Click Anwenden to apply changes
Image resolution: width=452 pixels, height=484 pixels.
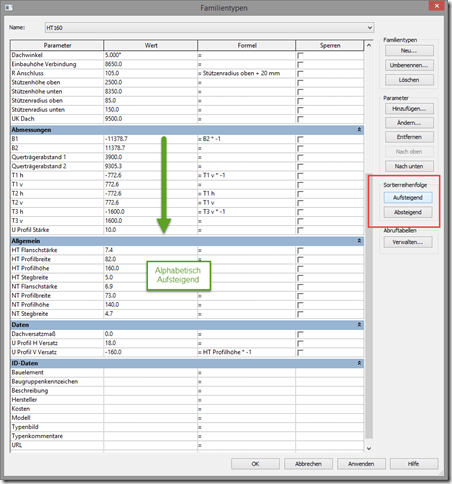tap(361, 464)
